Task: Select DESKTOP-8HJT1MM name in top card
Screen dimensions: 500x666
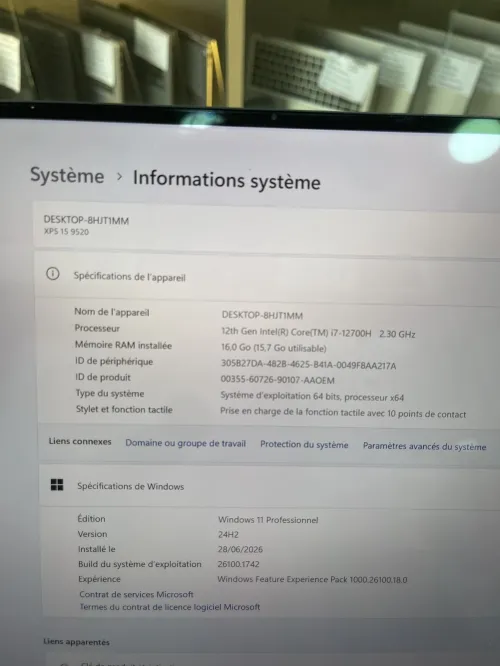Action: (86, 220)
